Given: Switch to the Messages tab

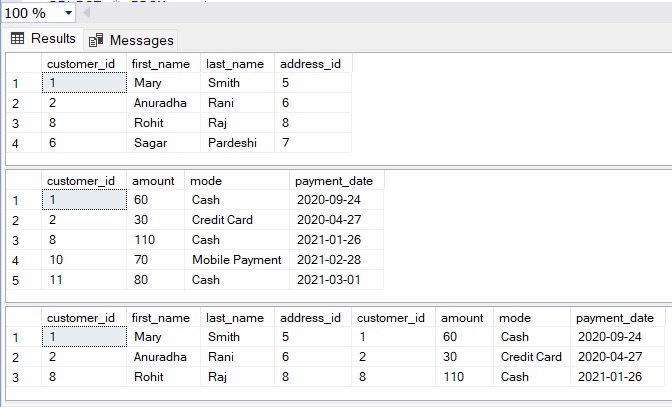Looking at the screenshot, I should [x=131, y=40].
